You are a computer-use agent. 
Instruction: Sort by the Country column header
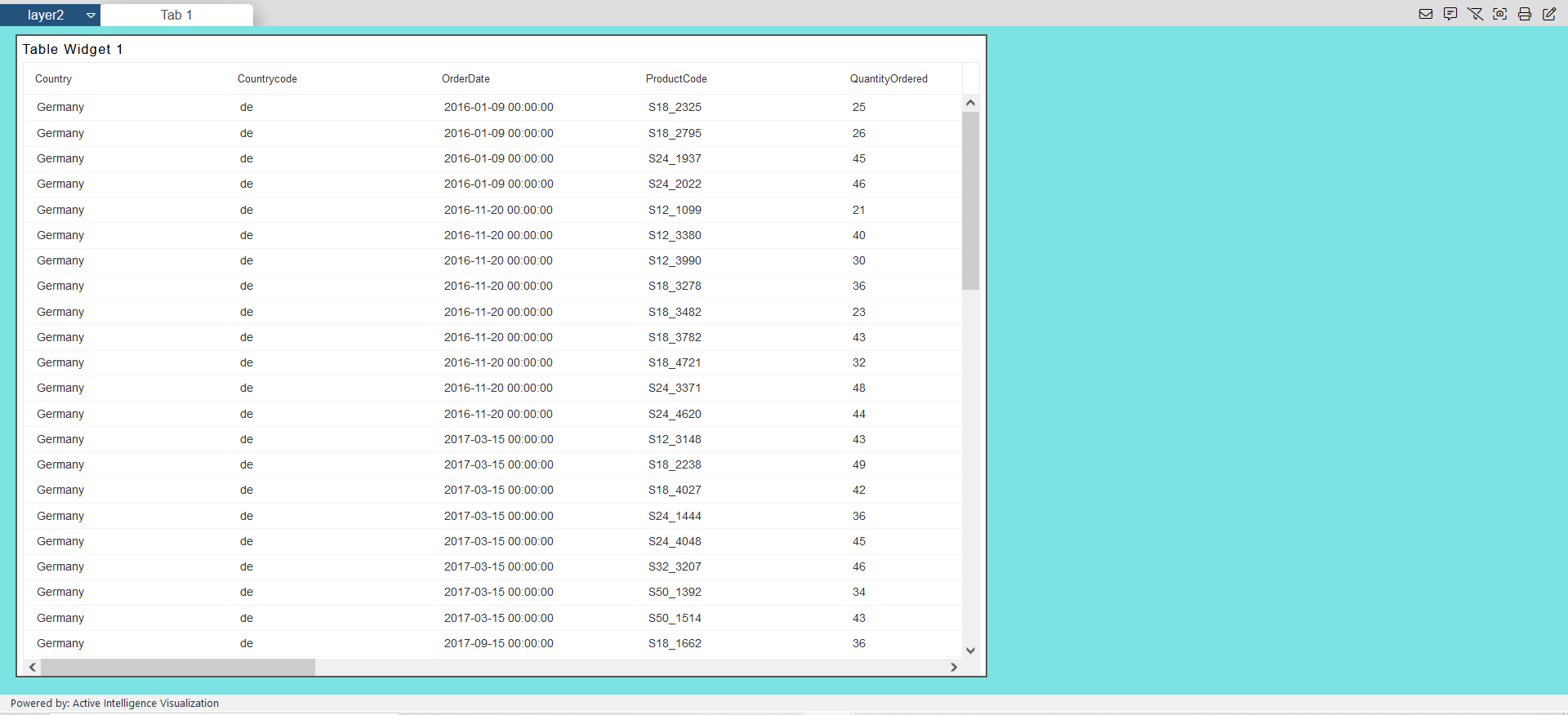(x=53, y=79)
